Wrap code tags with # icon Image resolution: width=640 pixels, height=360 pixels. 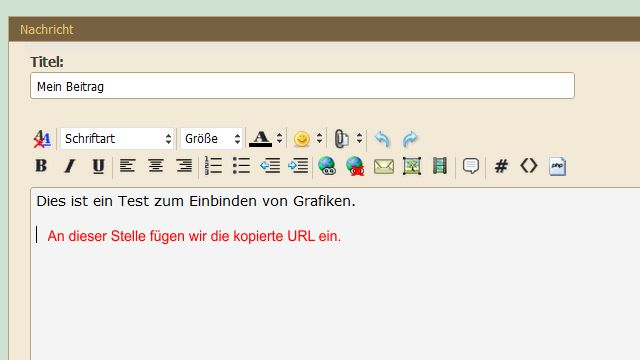click(x=501, y=166)
